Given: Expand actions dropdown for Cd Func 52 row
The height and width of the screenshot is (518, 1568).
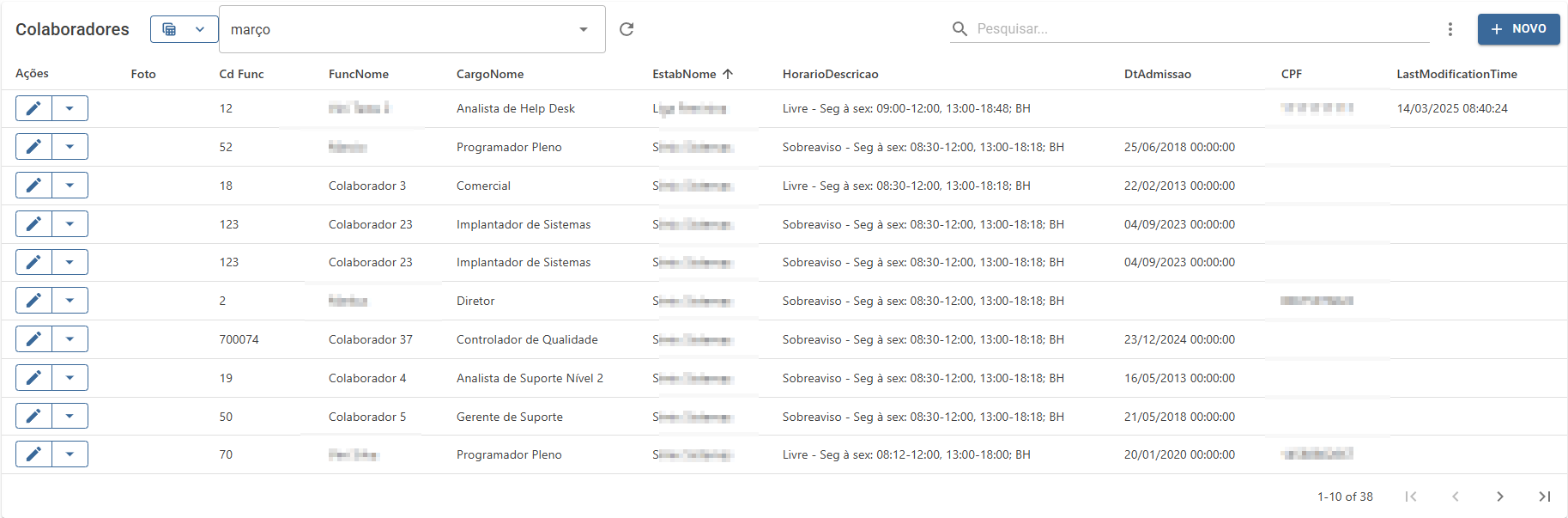Looking at the screenshot, I should (70, 147).
